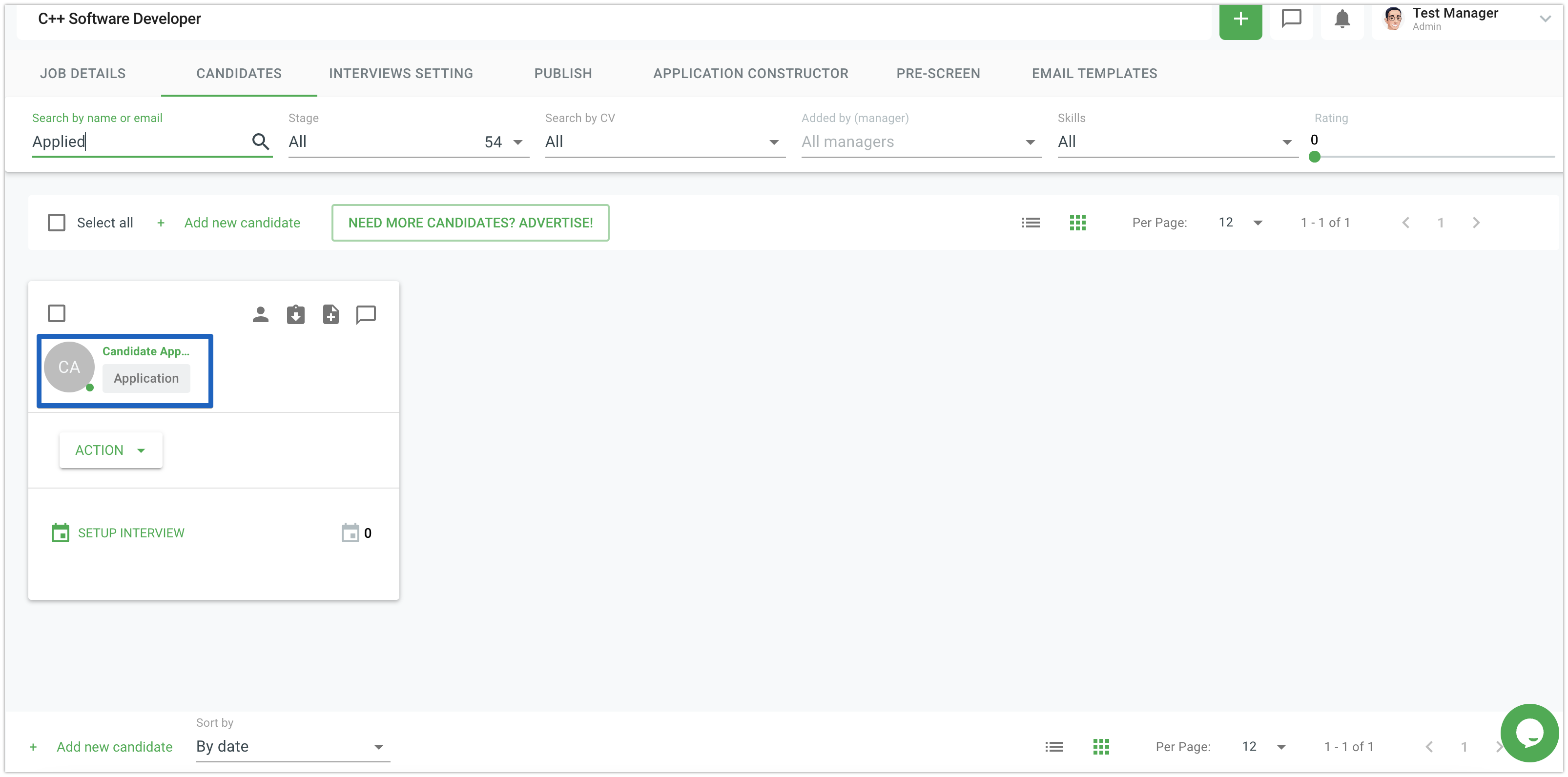Click the green plus button in header
Image resolution: width=1568 pixels, height=777 pixels.
(1240, 20)
